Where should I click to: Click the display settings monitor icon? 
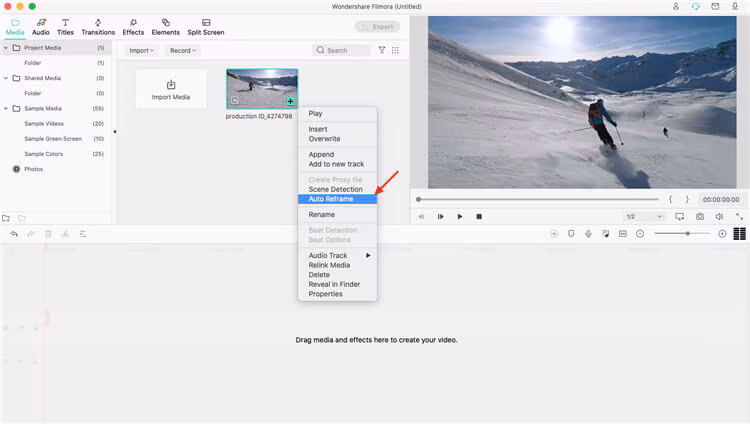click(680, 217)
